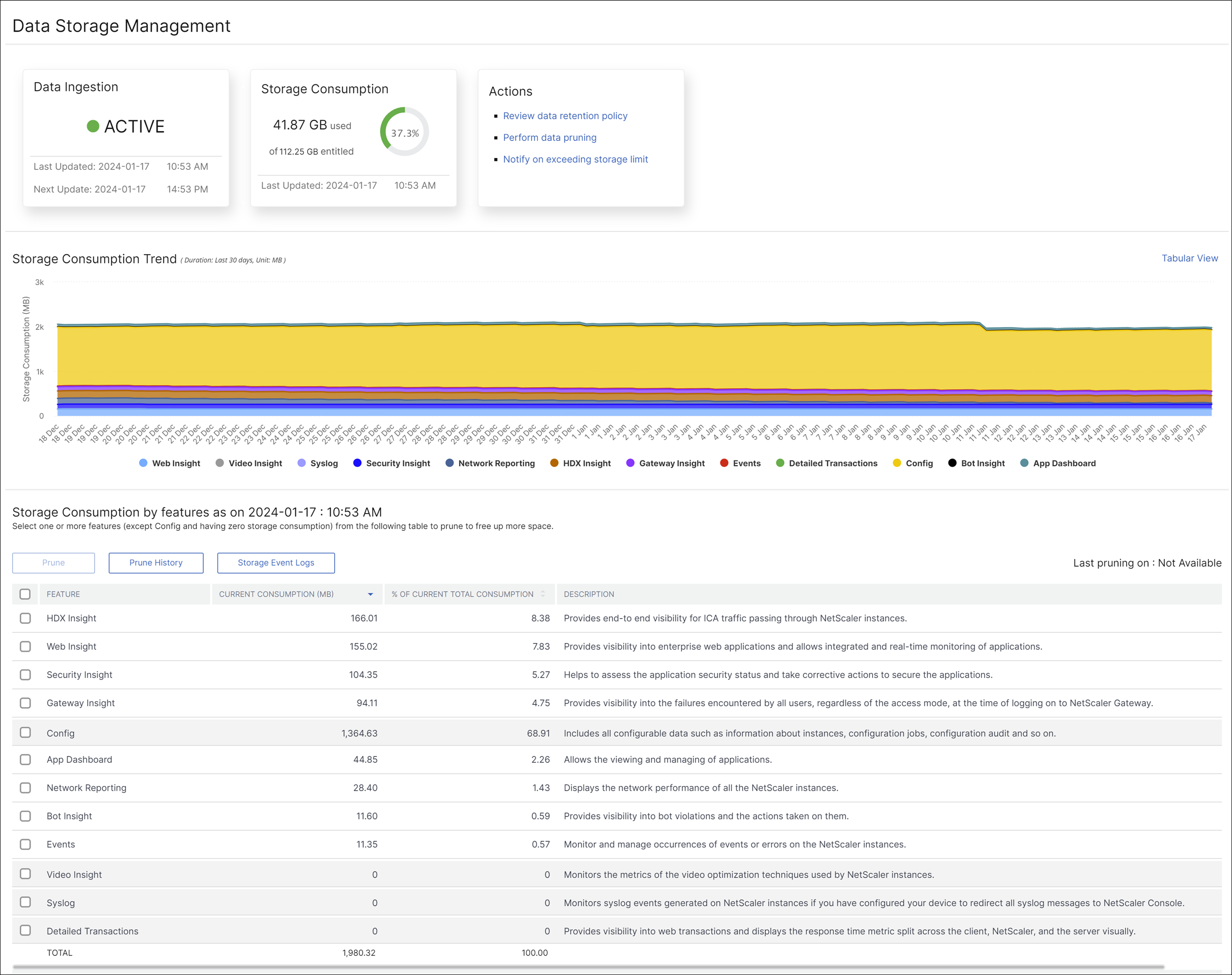The height and width of the screenshot is (975, 1232).
Task: Open Notify on exceeding storage limit link
Action: tap(575, 159)
